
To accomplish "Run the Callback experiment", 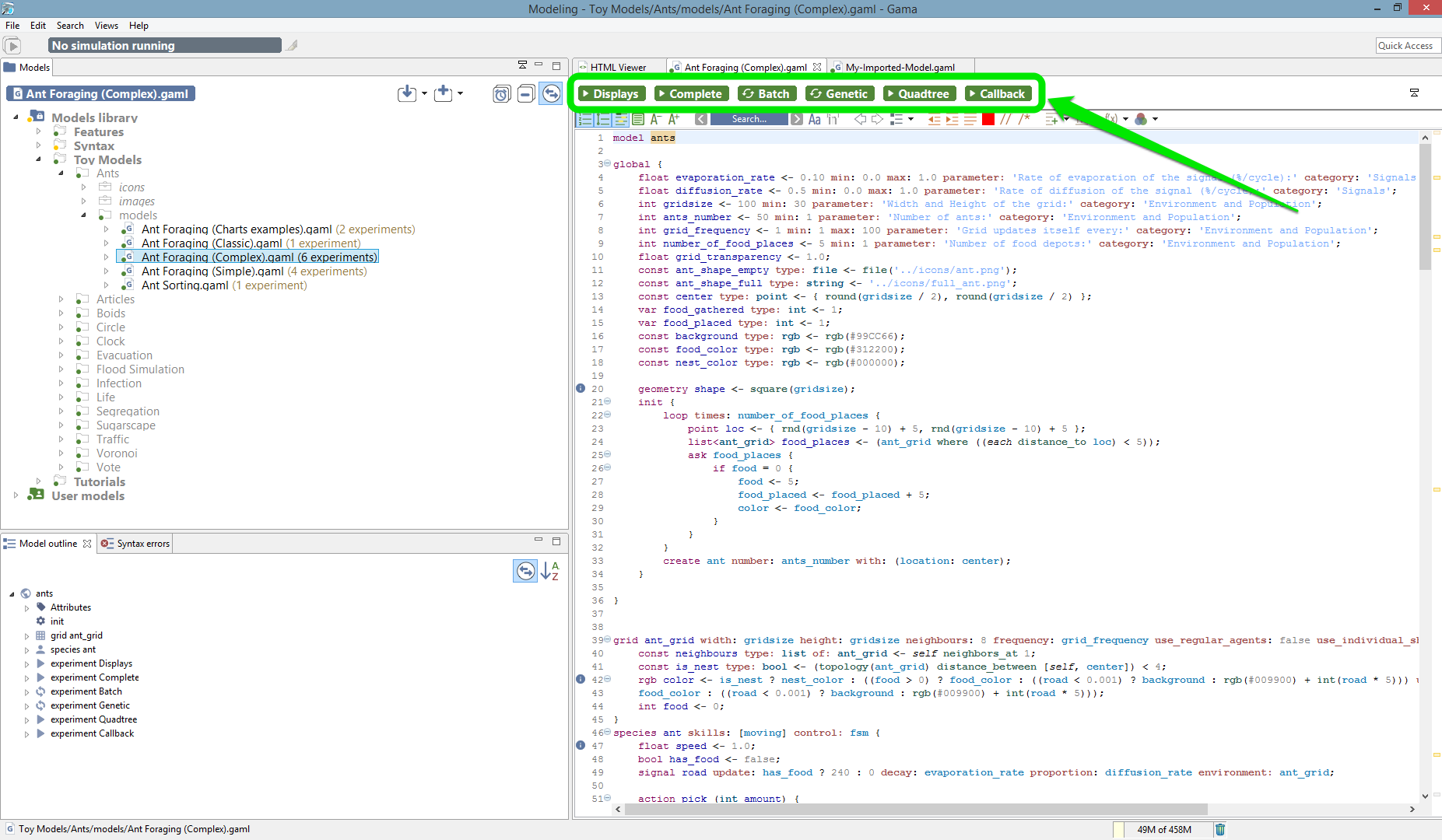I will 998,93.
